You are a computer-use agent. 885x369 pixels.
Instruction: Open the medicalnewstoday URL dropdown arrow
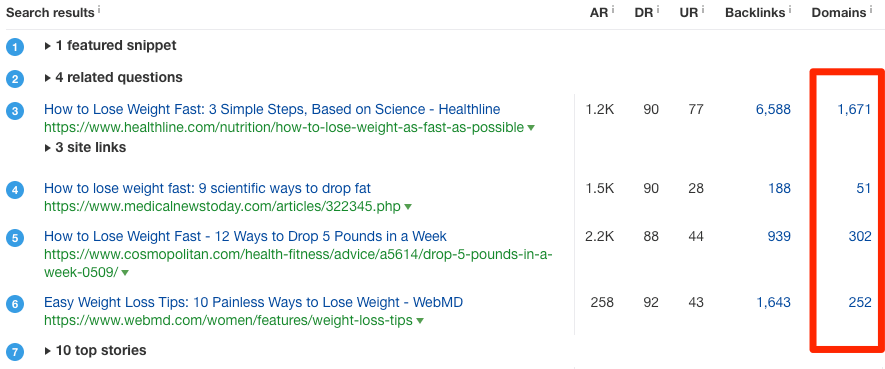pyautogui.click(x=408, y=207)
